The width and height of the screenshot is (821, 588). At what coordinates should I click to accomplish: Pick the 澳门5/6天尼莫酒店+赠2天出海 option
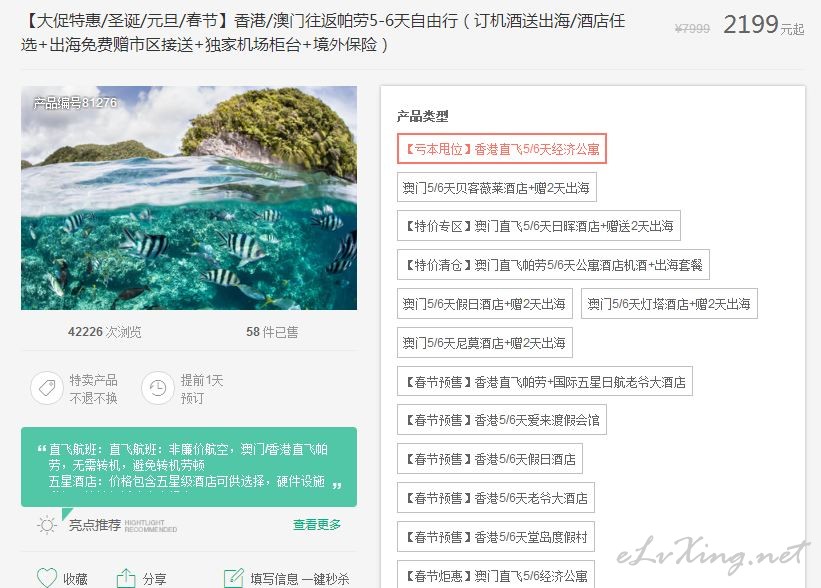pyautogui.click(x=484, y=343)
